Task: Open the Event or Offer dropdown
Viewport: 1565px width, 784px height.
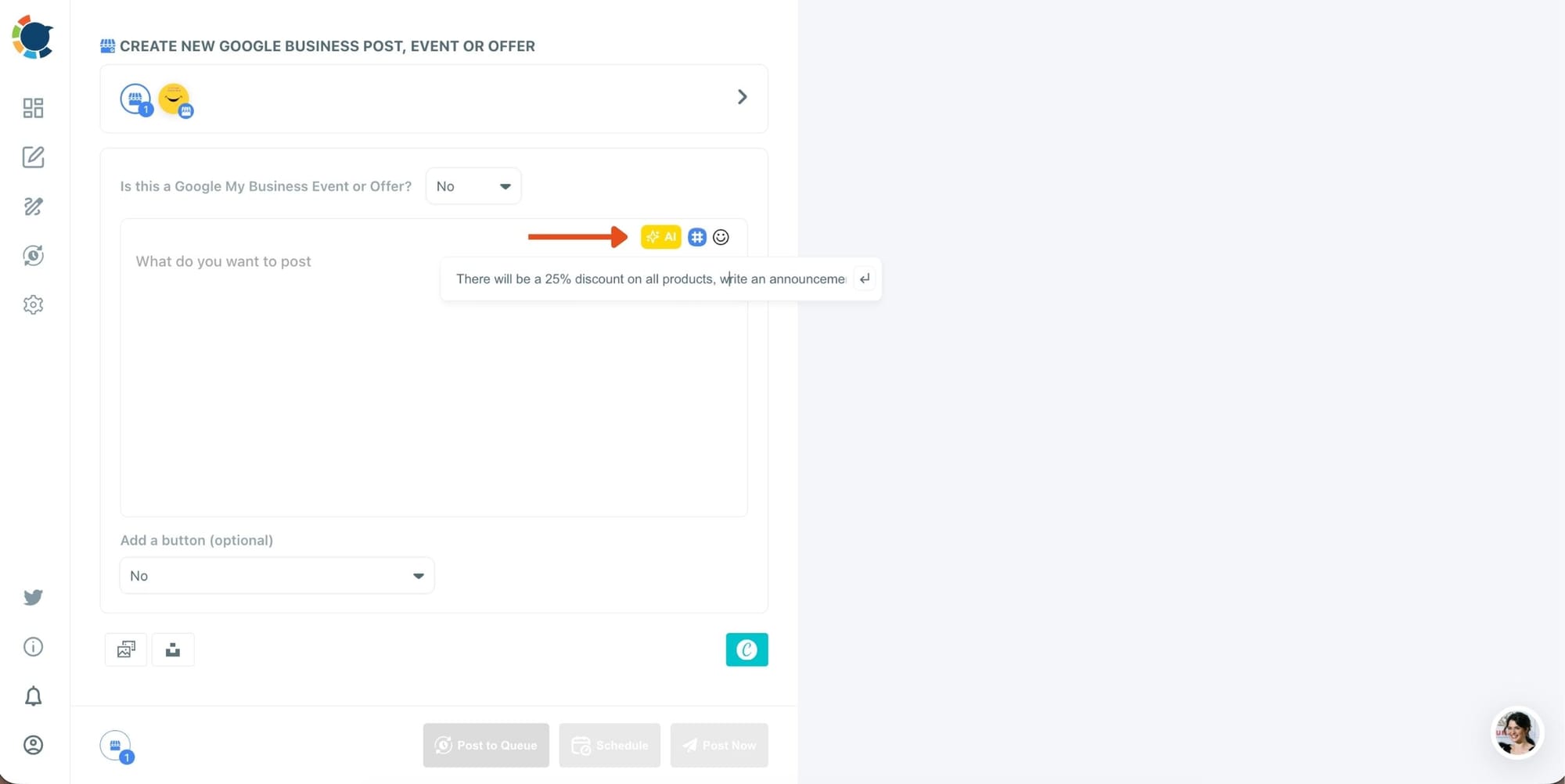Action: coord(473,185)
